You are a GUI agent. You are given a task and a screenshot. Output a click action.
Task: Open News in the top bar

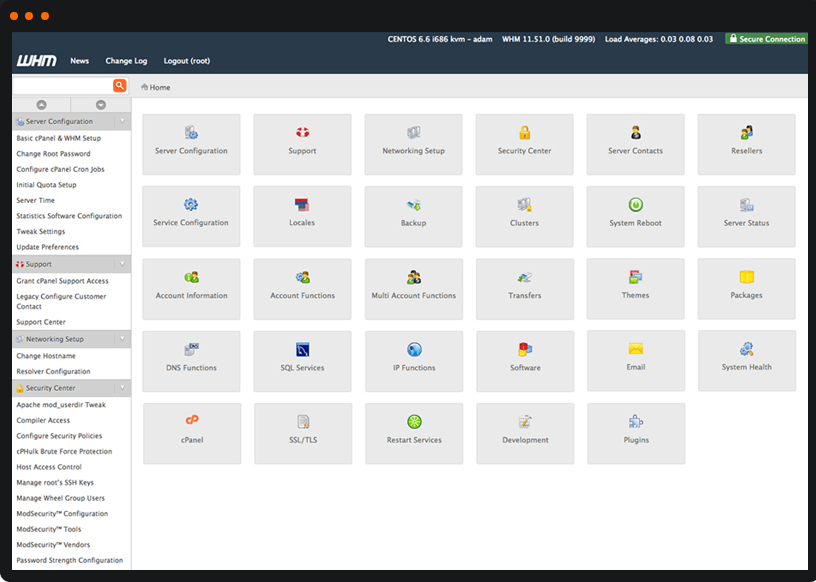coord(80,61)
